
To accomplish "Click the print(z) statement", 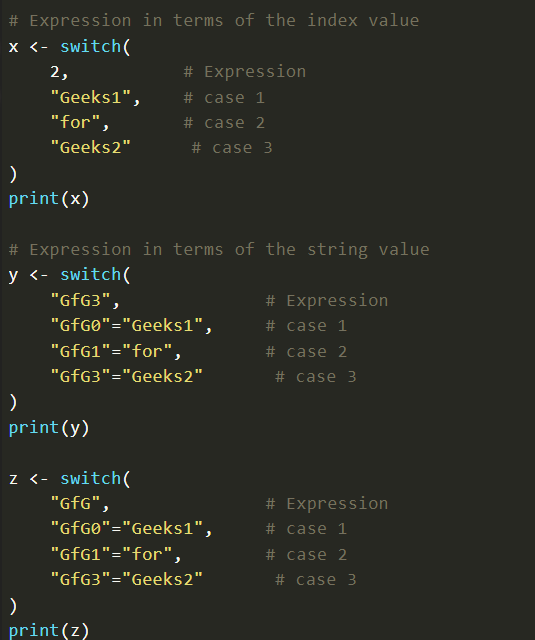I will point(49,631).
